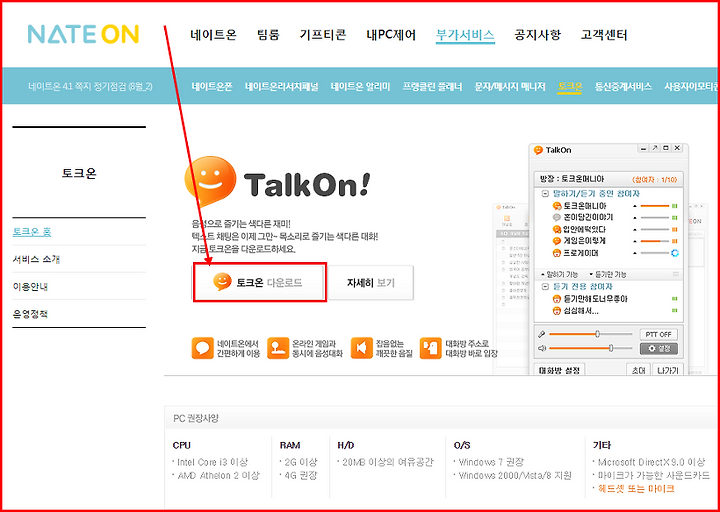Image resolution: width=720 pixels, height=512 pixels.
Task: Click the avatar icon of 프로게이머
Action: tap(557, 253)
